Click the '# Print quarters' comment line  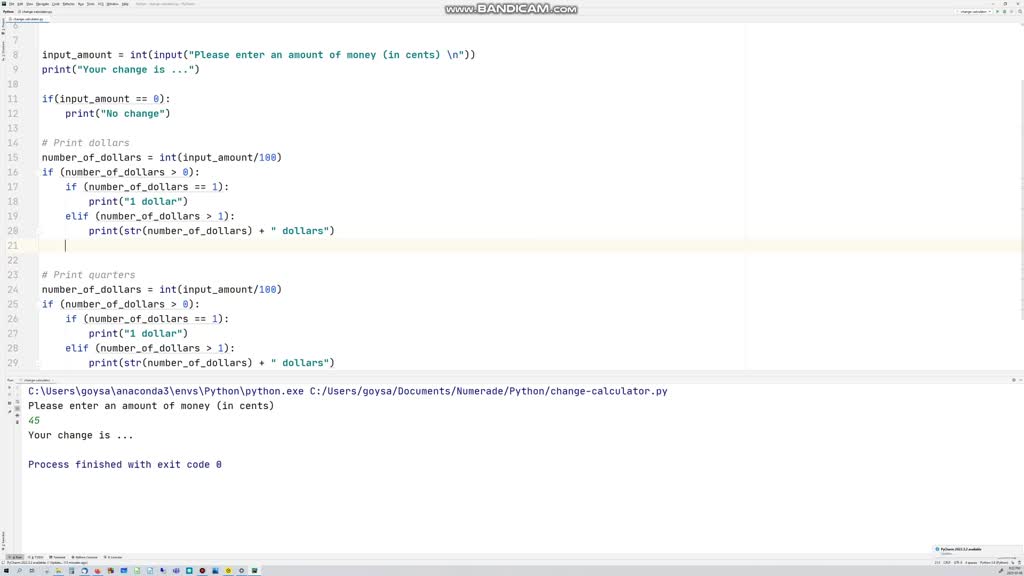pos(89,275)
